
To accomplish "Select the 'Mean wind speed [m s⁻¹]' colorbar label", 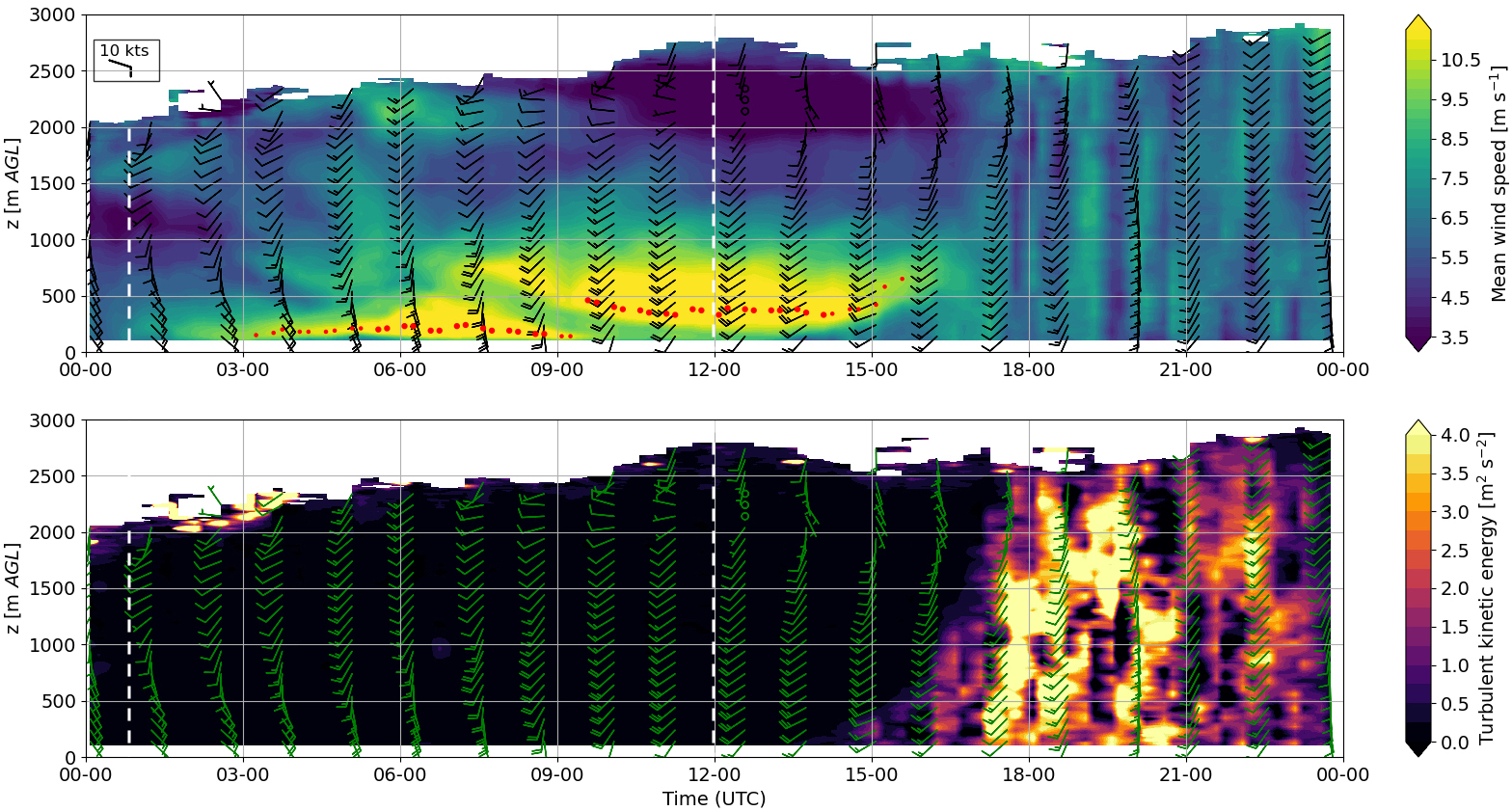I will pos(1498,183).
